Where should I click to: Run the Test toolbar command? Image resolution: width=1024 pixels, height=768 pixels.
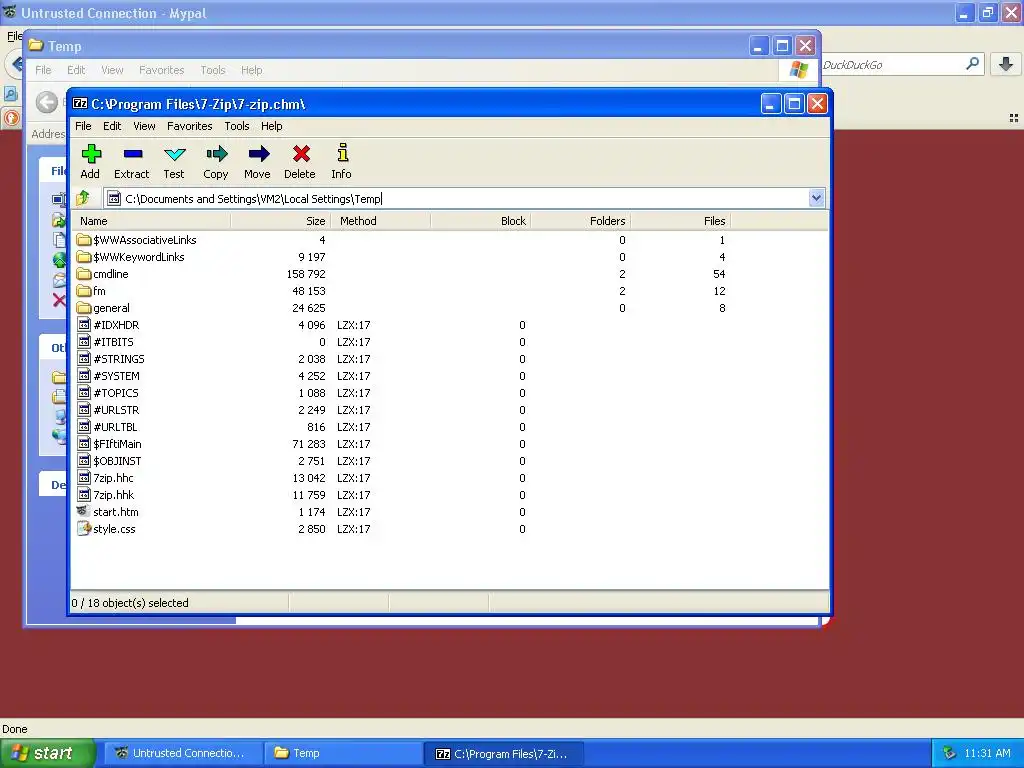click(x=174, y=154)
